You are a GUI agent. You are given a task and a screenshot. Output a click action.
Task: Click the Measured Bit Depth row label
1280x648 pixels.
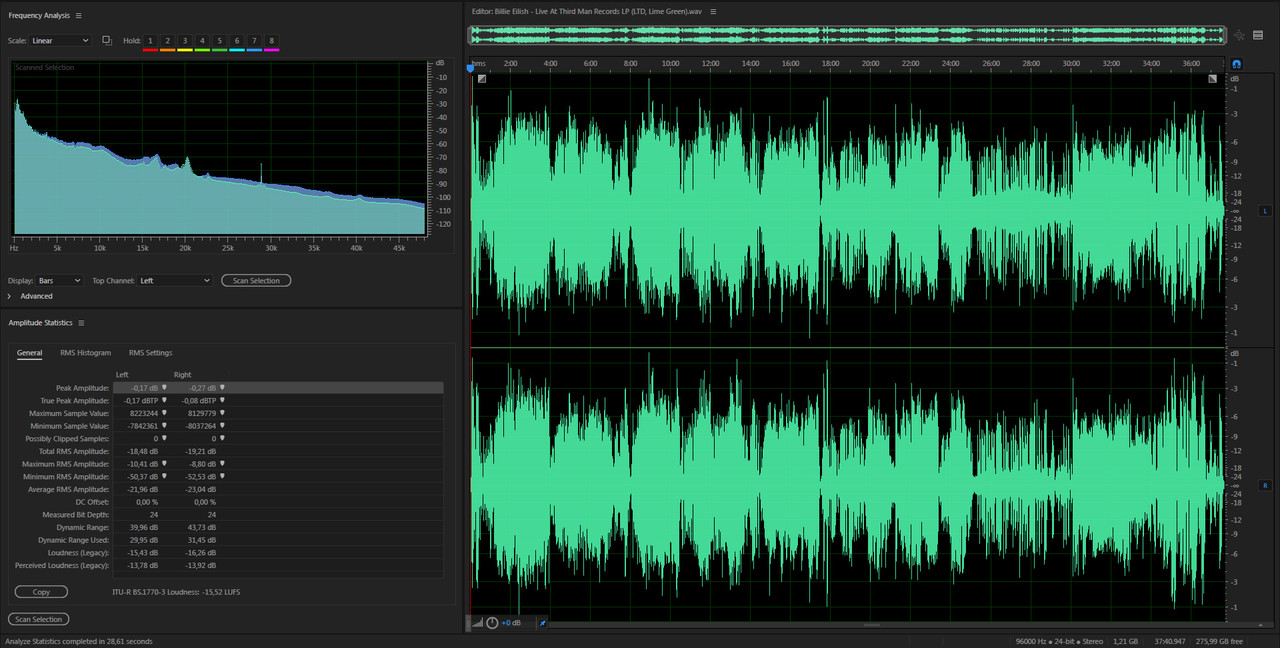76,515
